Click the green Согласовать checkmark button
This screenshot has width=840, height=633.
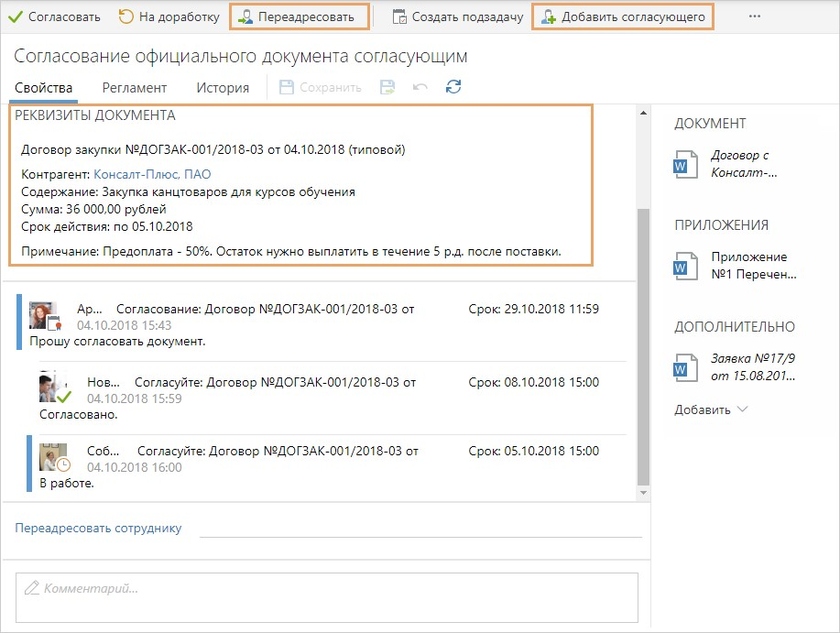click(x=55, y=17)
